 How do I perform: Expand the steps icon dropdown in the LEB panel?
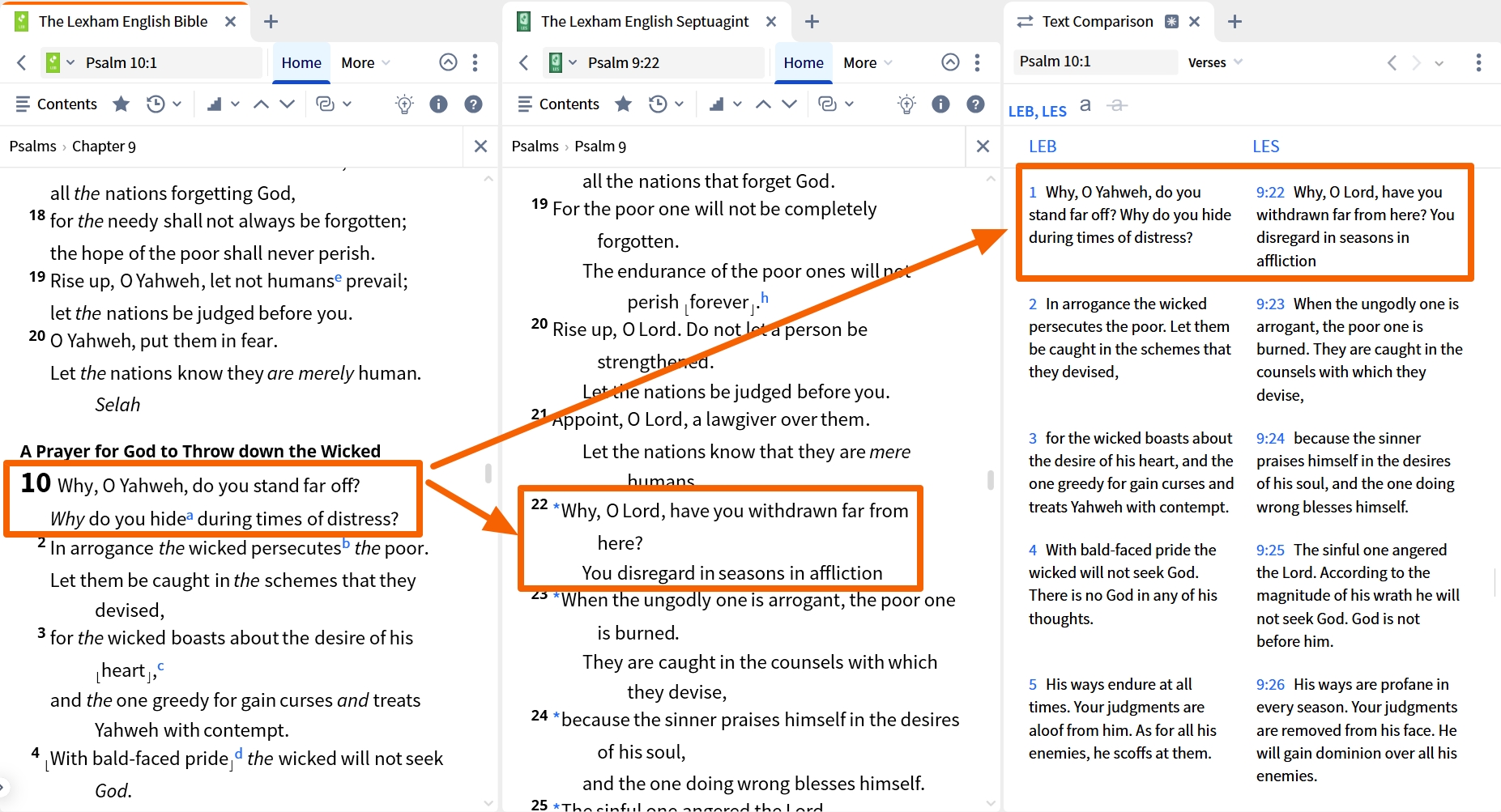236,104
